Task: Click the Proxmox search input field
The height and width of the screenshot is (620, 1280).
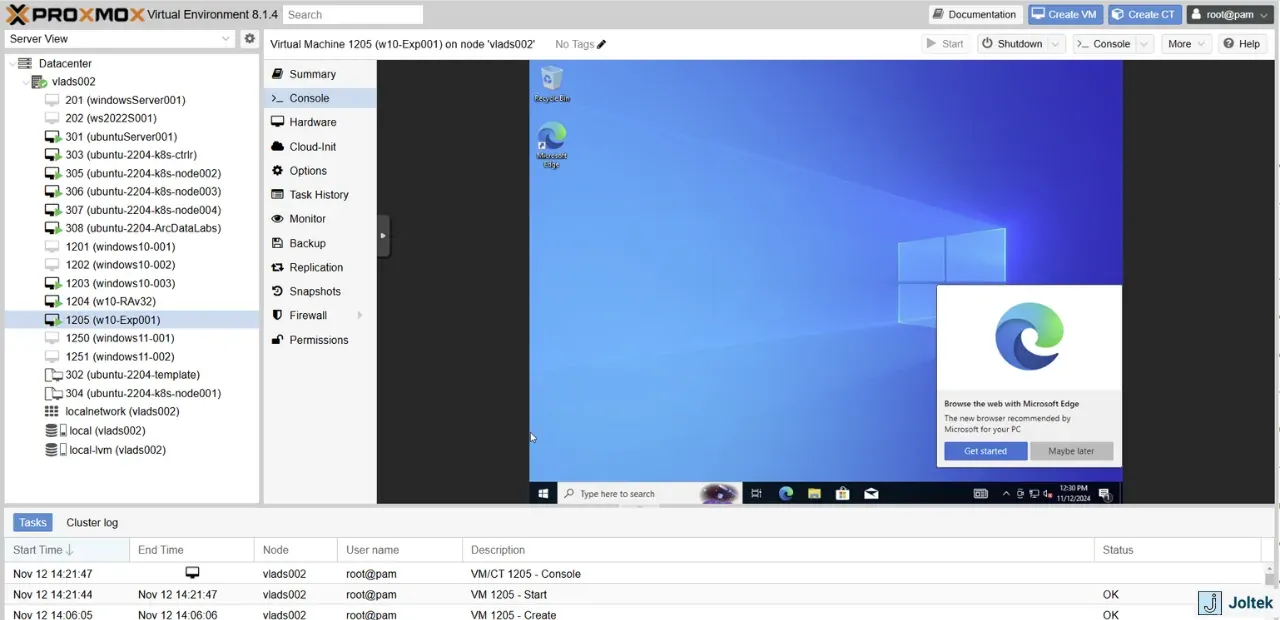Action: click(352, 15)
